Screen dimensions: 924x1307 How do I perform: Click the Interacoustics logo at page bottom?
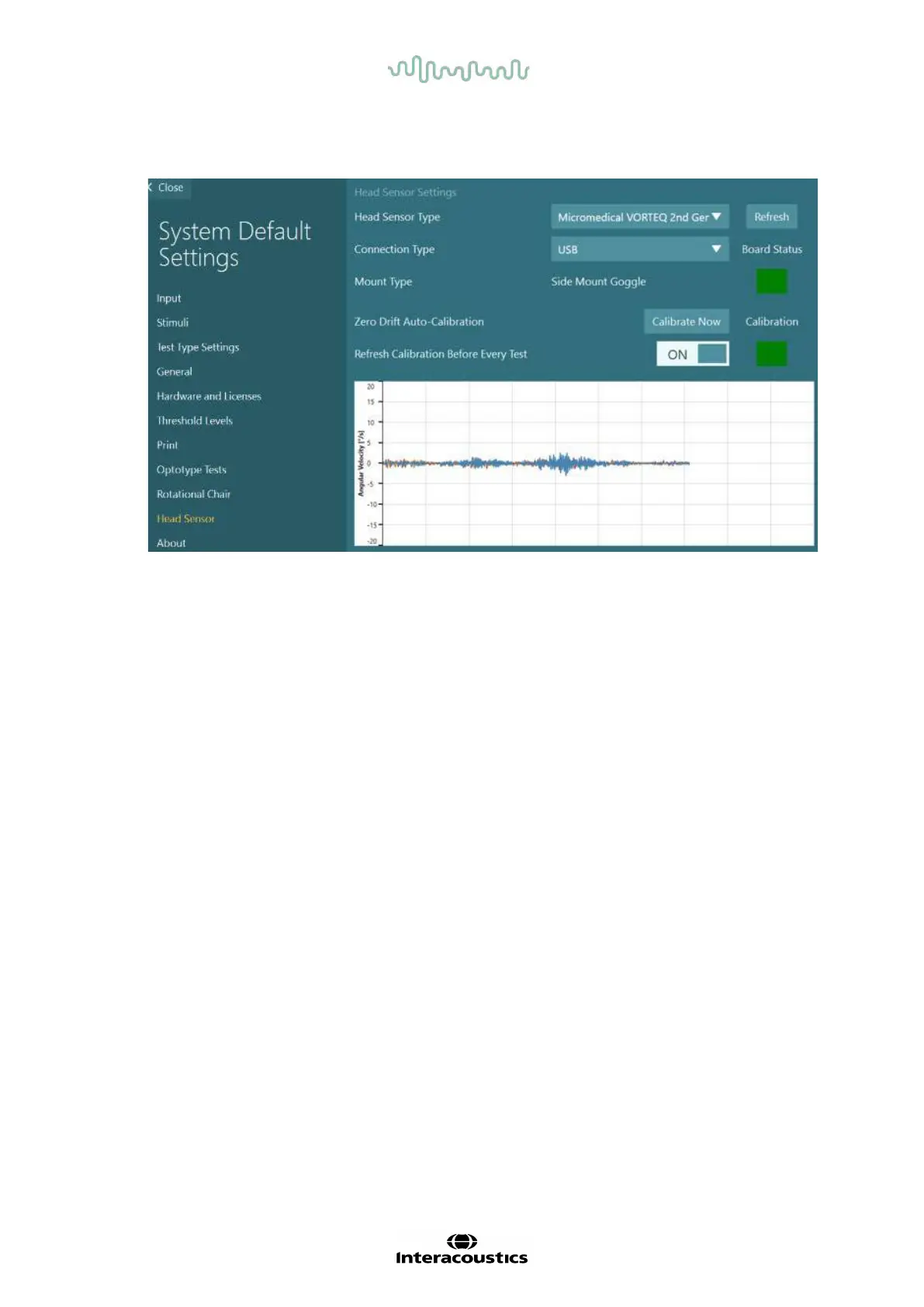(462, 1250)
